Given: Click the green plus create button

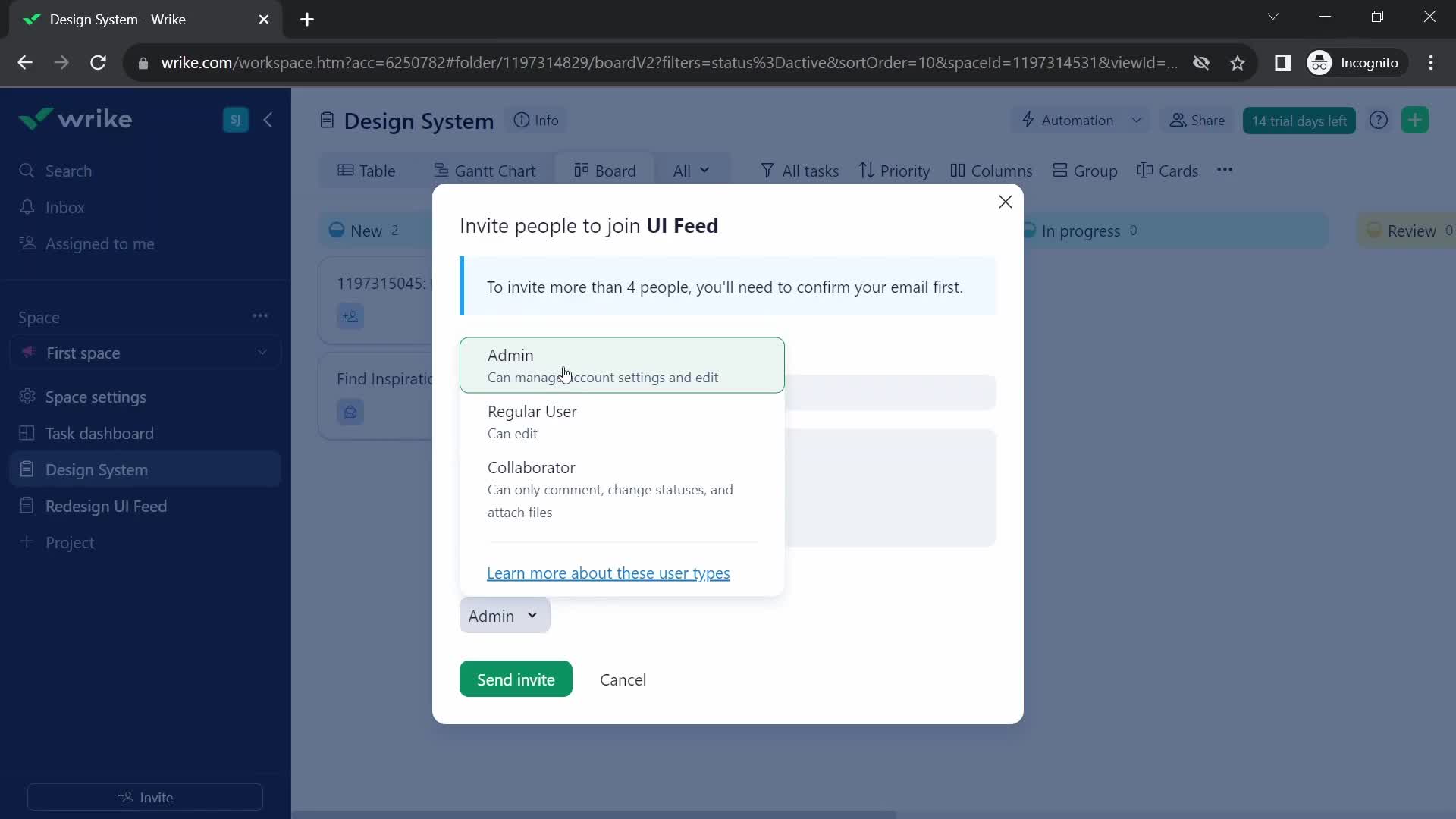Looking at the screenshot, I should point(1415,121).
